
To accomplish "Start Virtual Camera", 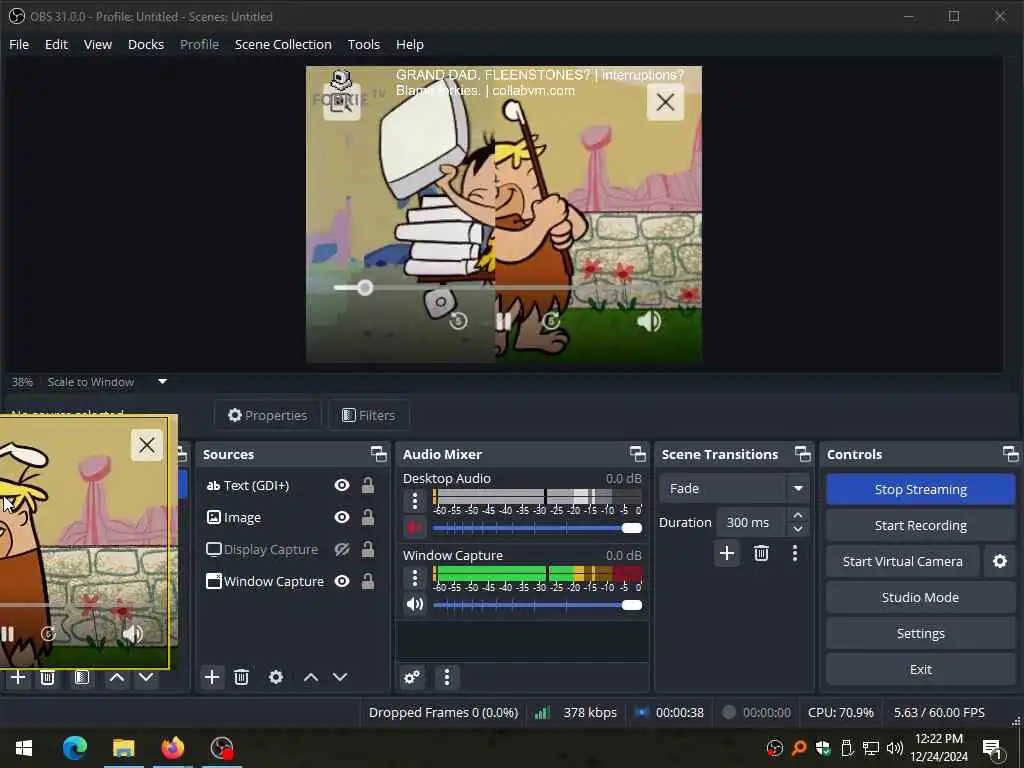I will [903, 561].
